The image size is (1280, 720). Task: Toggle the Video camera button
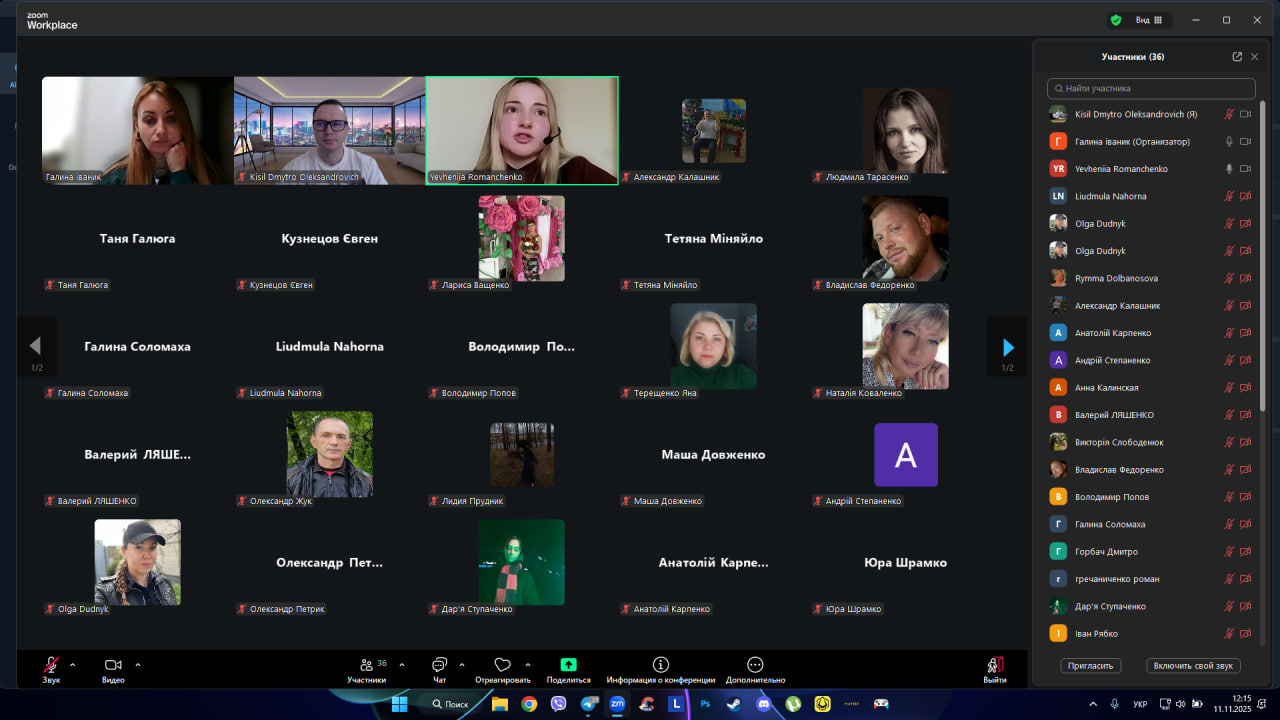[x=113, y=665]
